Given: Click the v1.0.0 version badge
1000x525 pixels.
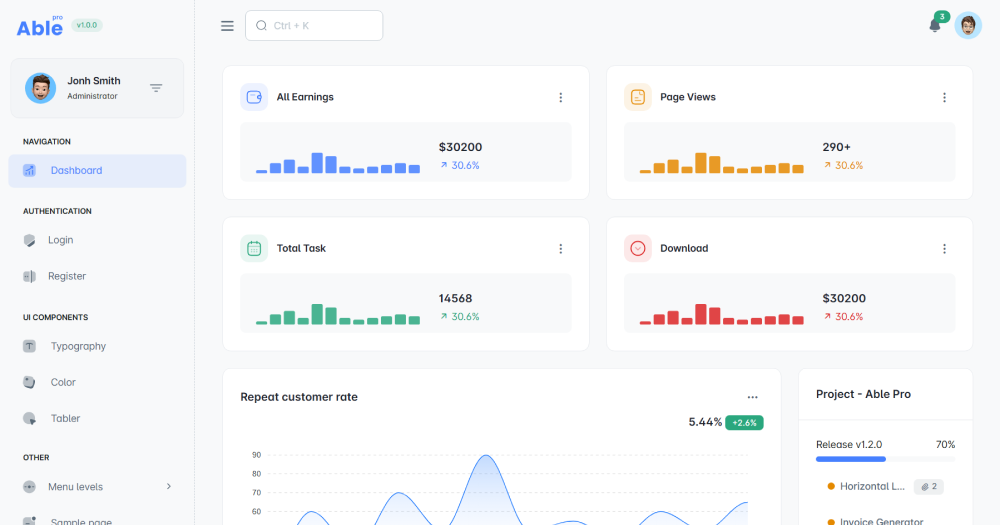Looking at the screenshot, I should click(x=87, y=26).
